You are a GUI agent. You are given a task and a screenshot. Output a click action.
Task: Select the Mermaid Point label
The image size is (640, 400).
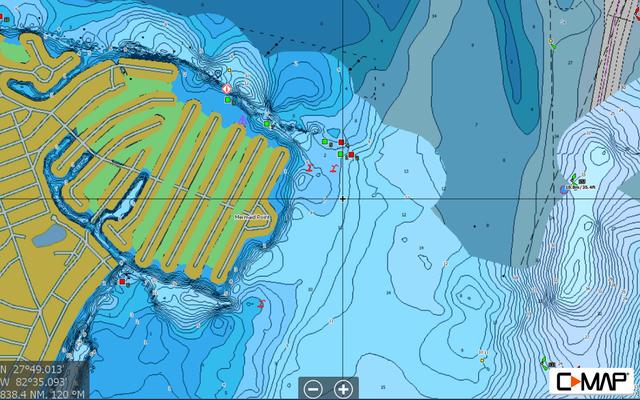(252, 214)
